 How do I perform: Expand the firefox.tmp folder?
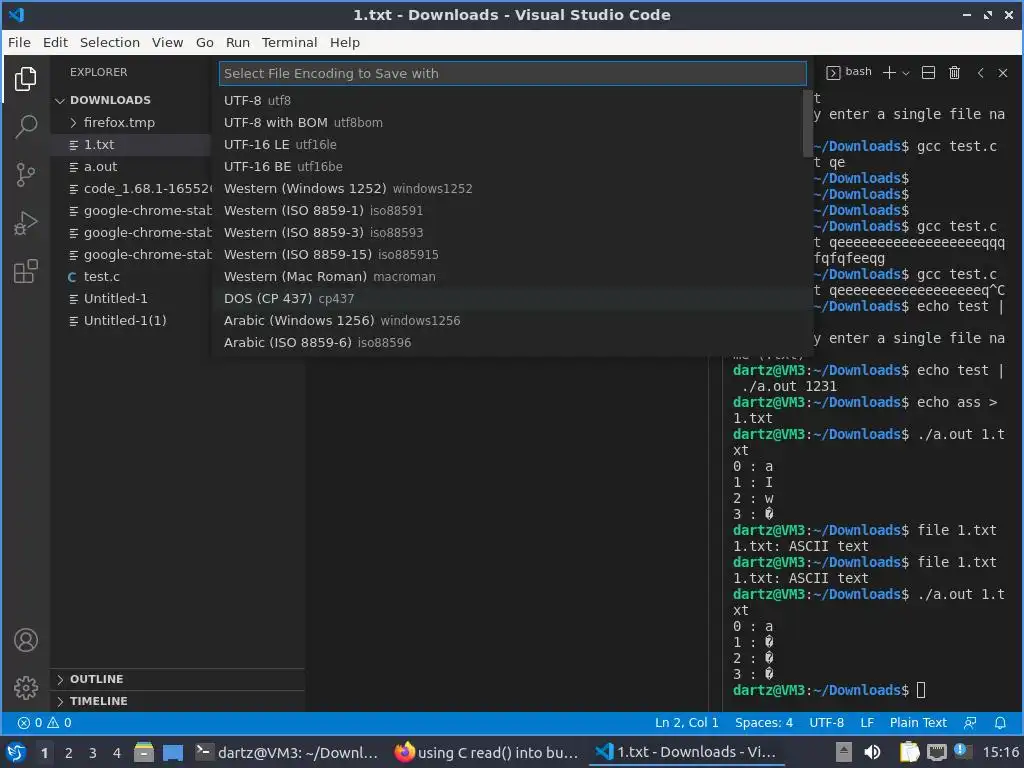click(119, 123)
